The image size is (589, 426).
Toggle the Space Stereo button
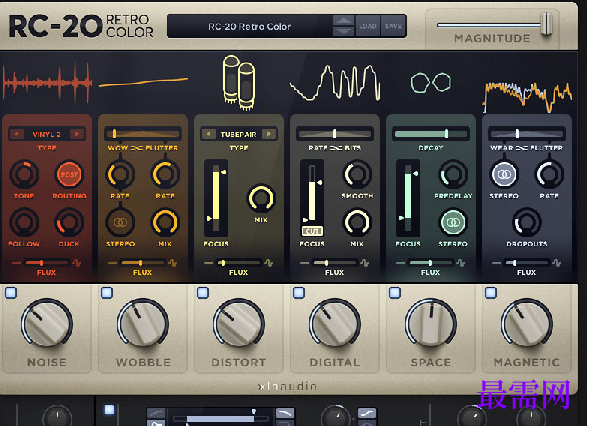coord(453,222)
